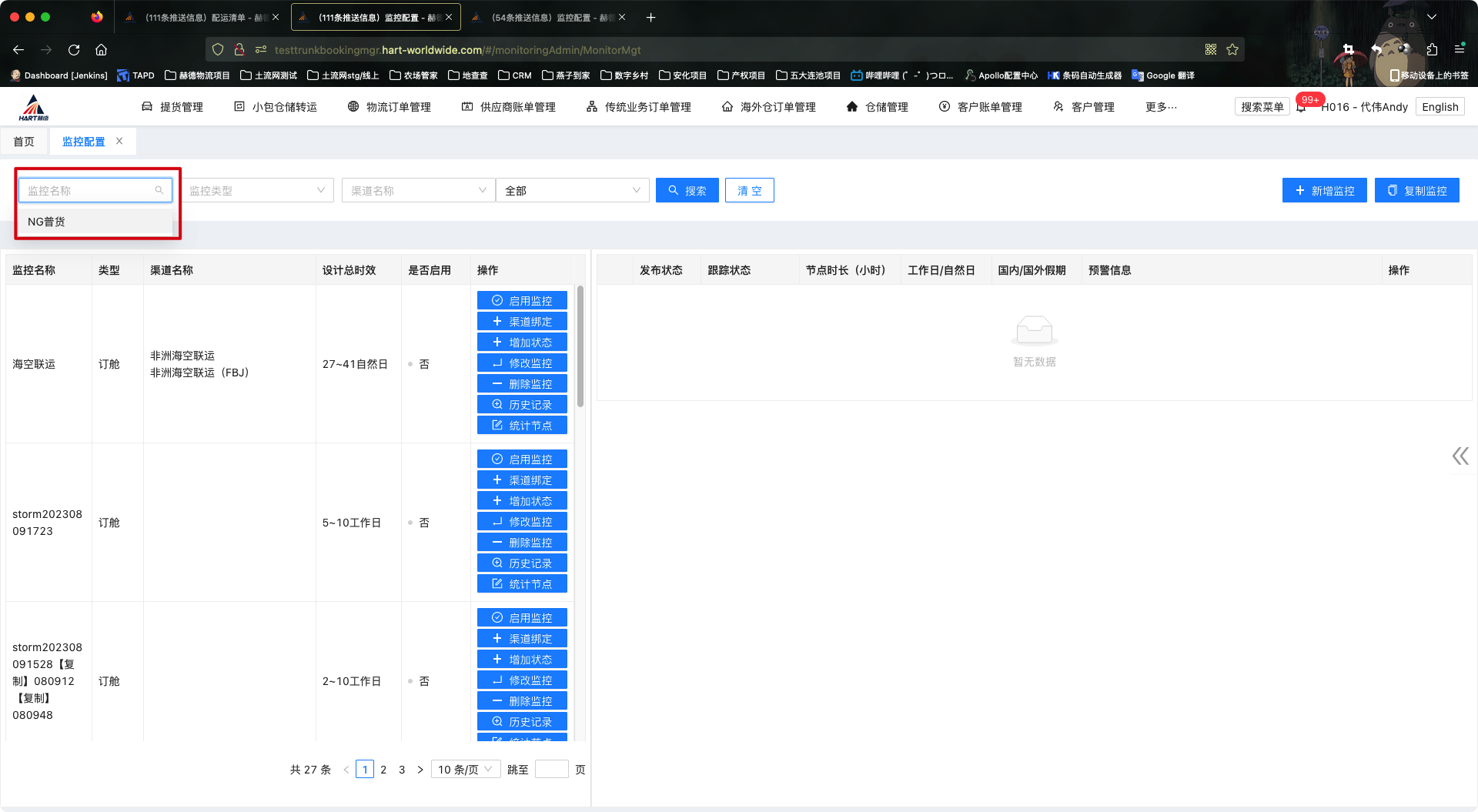Viewport: 1478px width, 812px height.
Task: Click the notification bell icon
Action: 1301,108
